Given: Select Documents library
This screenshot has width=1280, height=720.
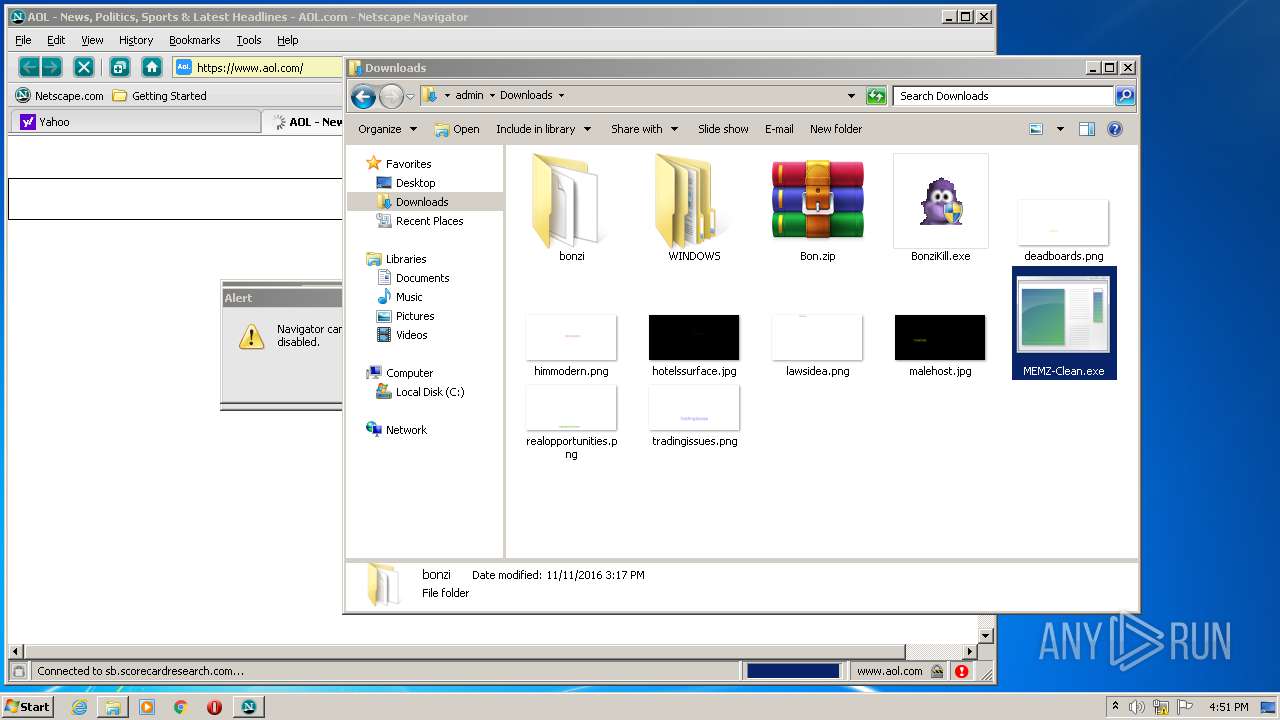Looking at the screenshot, I should tap(412, 278).
